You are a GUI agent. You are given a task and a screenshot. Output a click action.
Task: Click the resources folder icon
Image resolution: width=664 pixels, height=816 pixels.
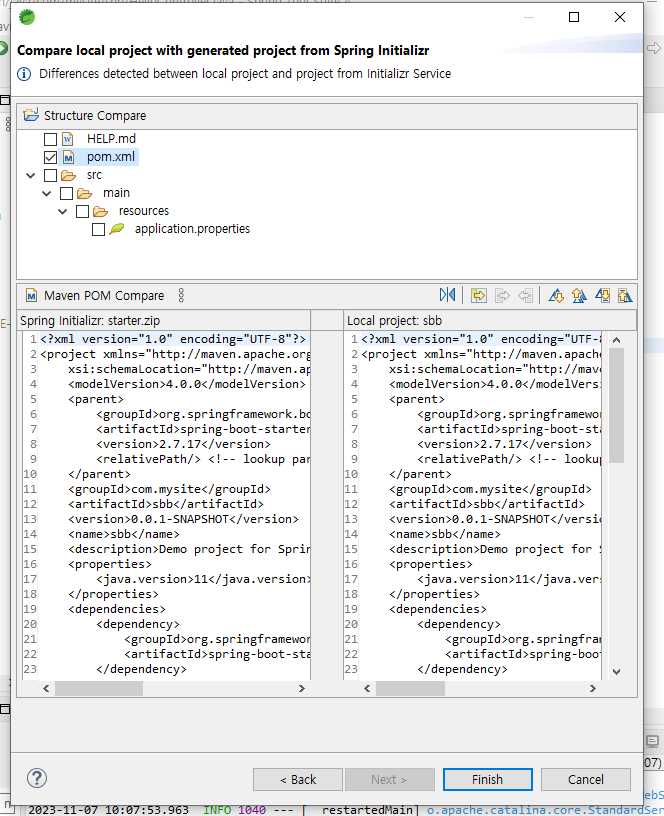tap(100, 211)
